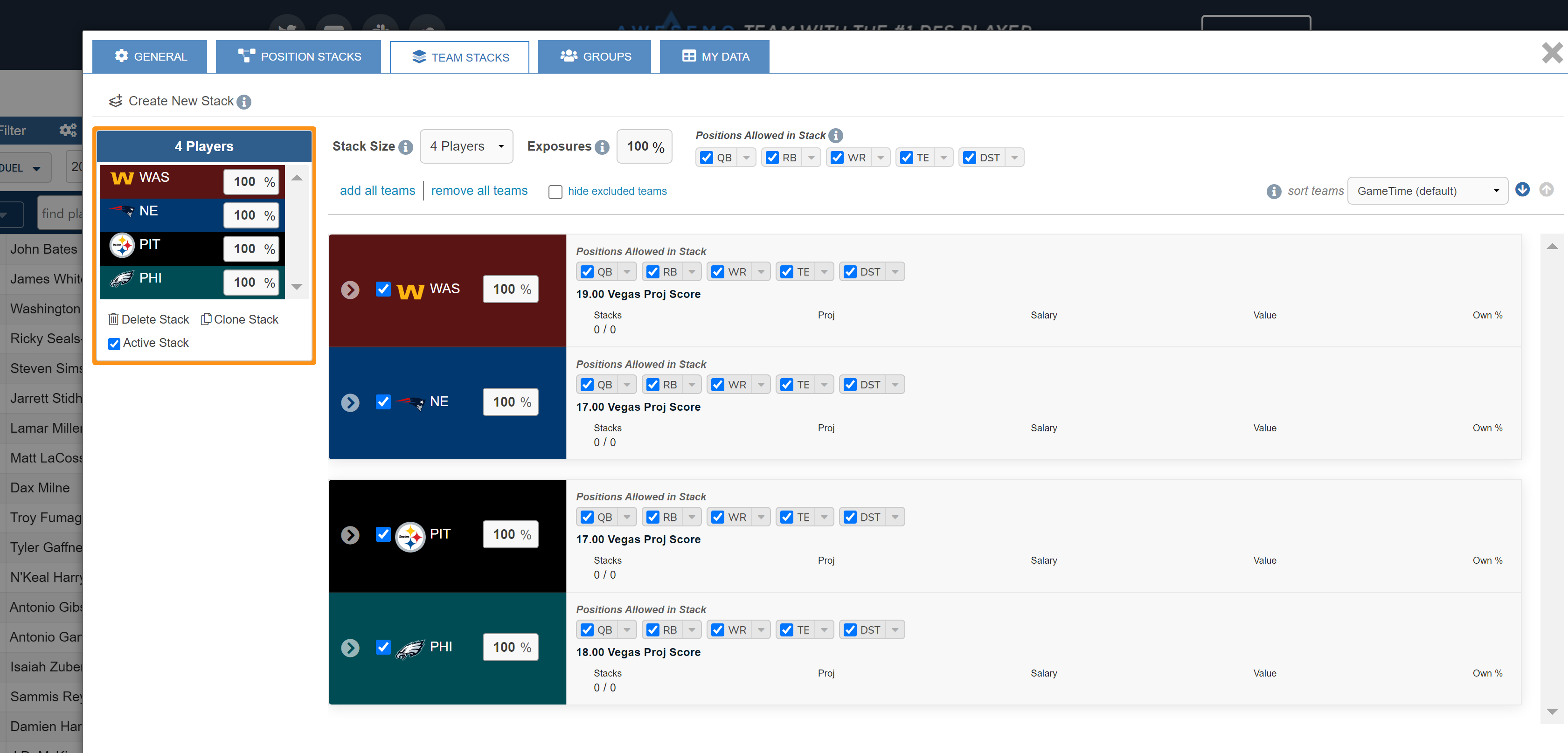Uncheck the NE team checkbox

pyautogui.click(x=383, y=402)
